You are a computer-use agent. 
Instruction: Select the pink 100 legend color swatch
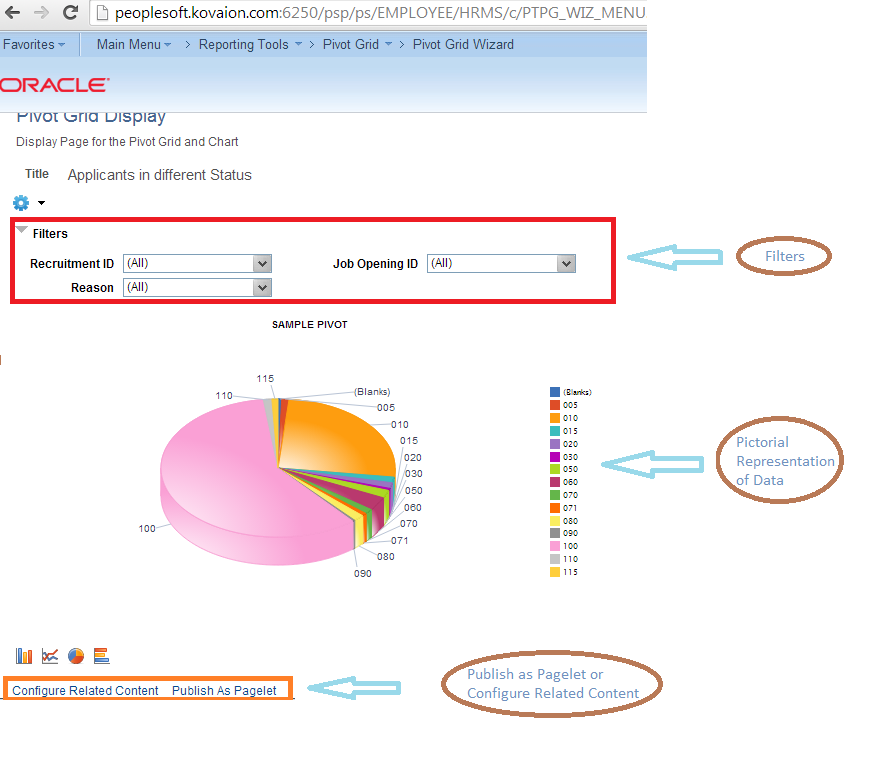point(554,546)
